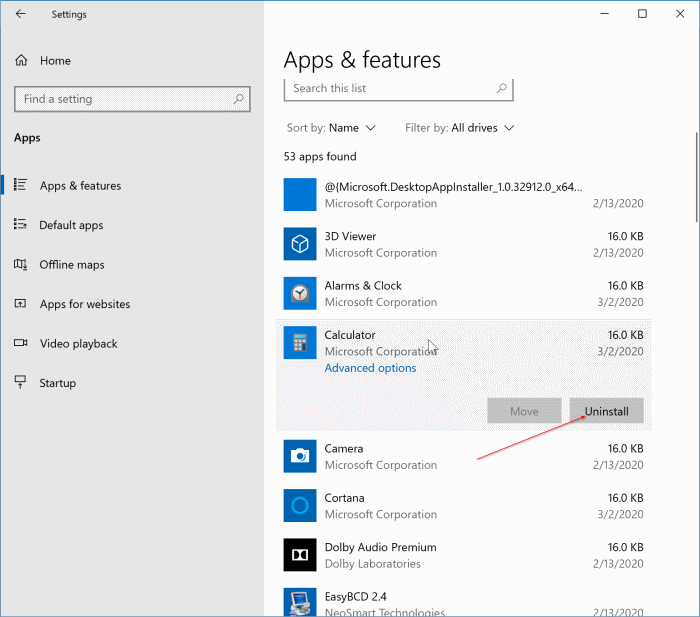The image size is (700, 617).
Task: Open Calculator Advanced options link
Action: point(370,368)
